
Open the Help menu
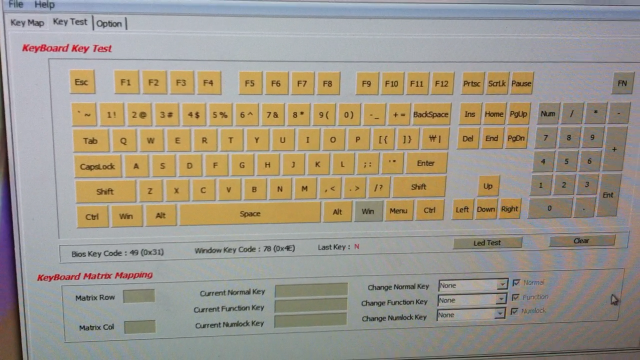click(x=44, y=5)
